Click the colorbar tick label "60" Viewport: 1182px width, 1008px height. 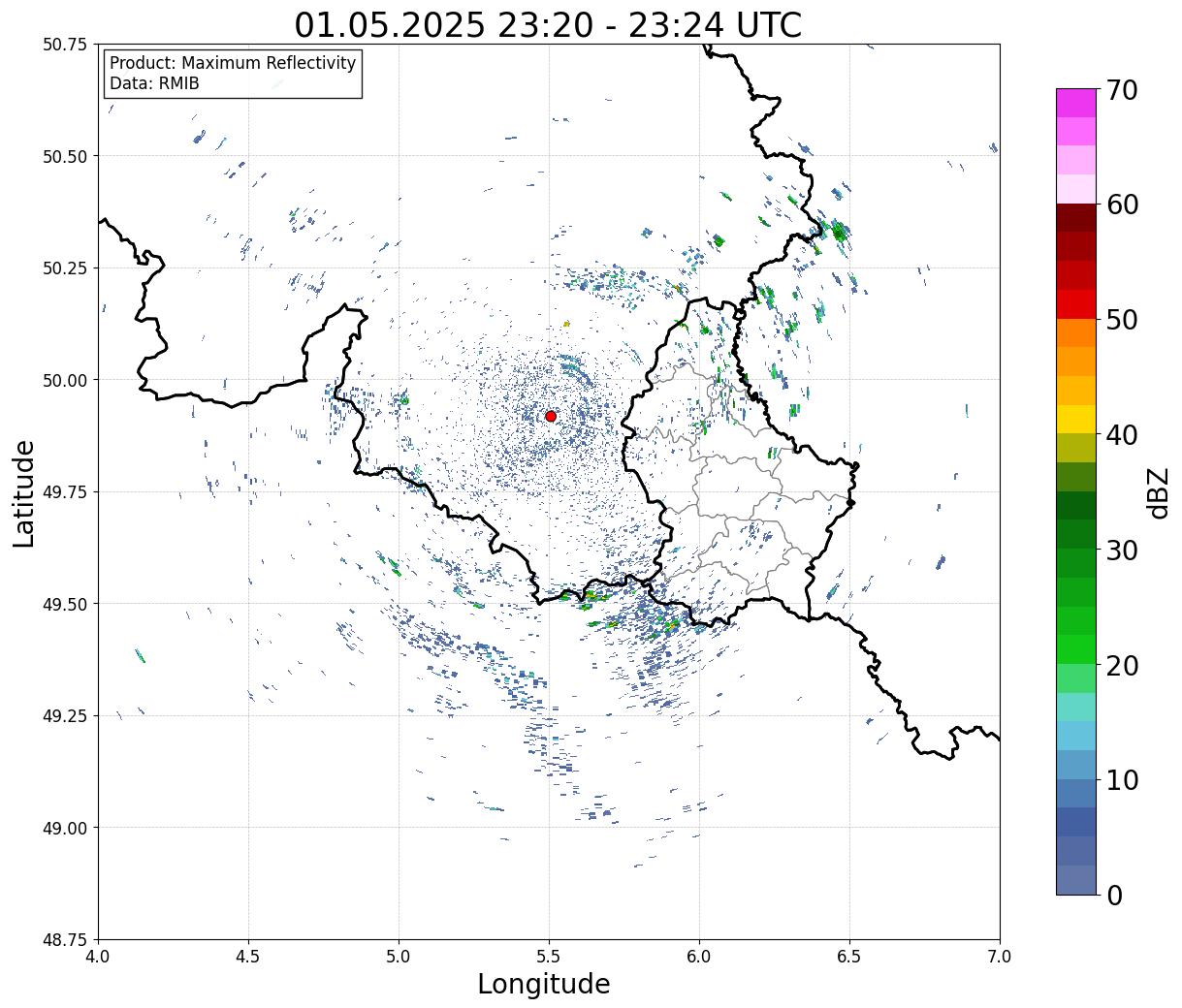click(1121, 205)
